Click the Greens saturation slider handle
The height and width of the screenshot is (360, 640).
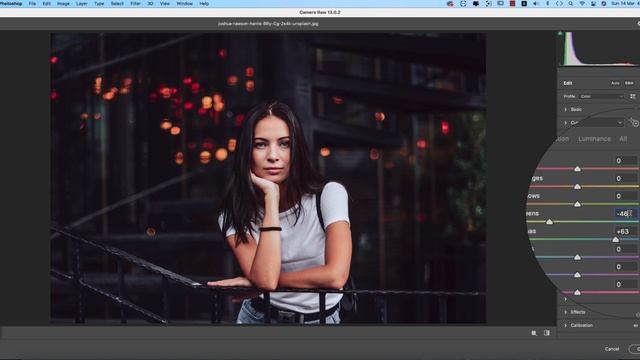pos(549,222)
